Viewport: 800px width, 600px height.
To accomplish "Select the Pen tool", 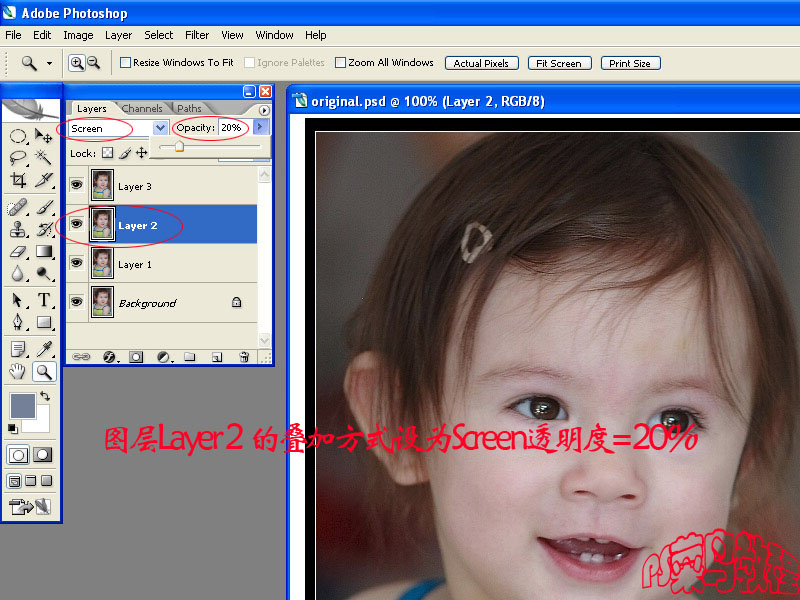I will (18, 322).
